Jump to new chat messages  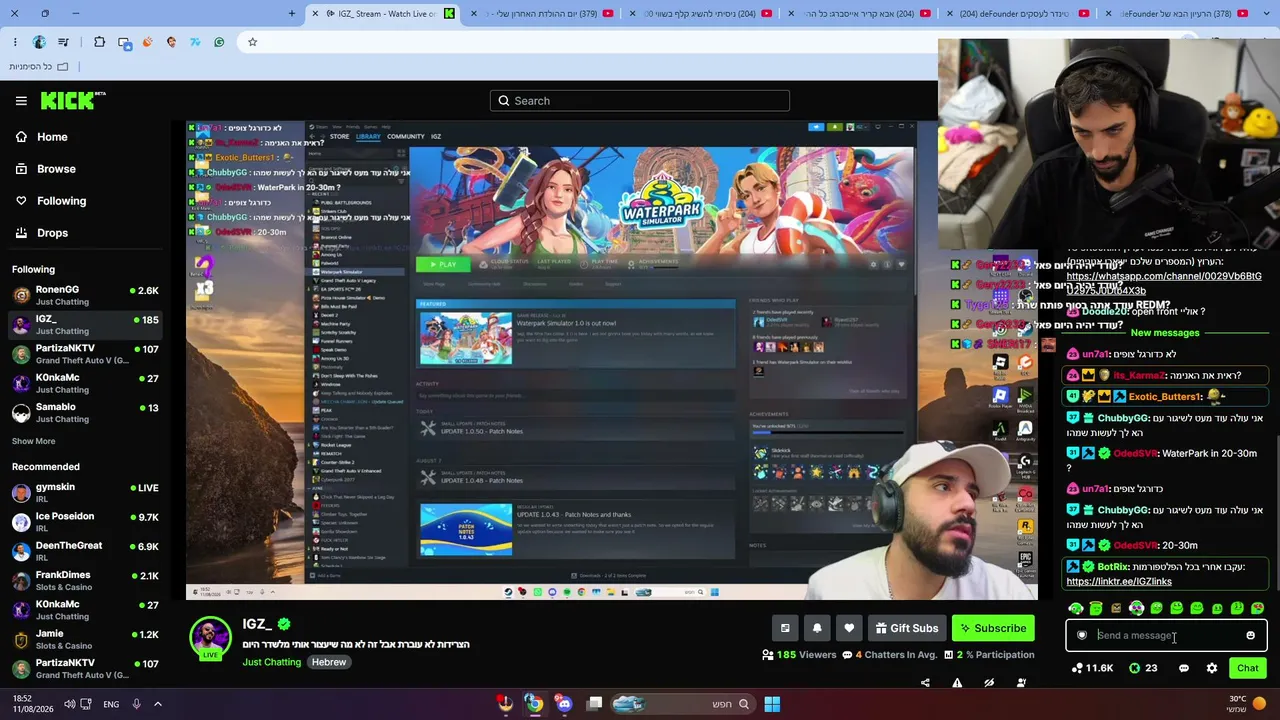tap(1165, 333)
